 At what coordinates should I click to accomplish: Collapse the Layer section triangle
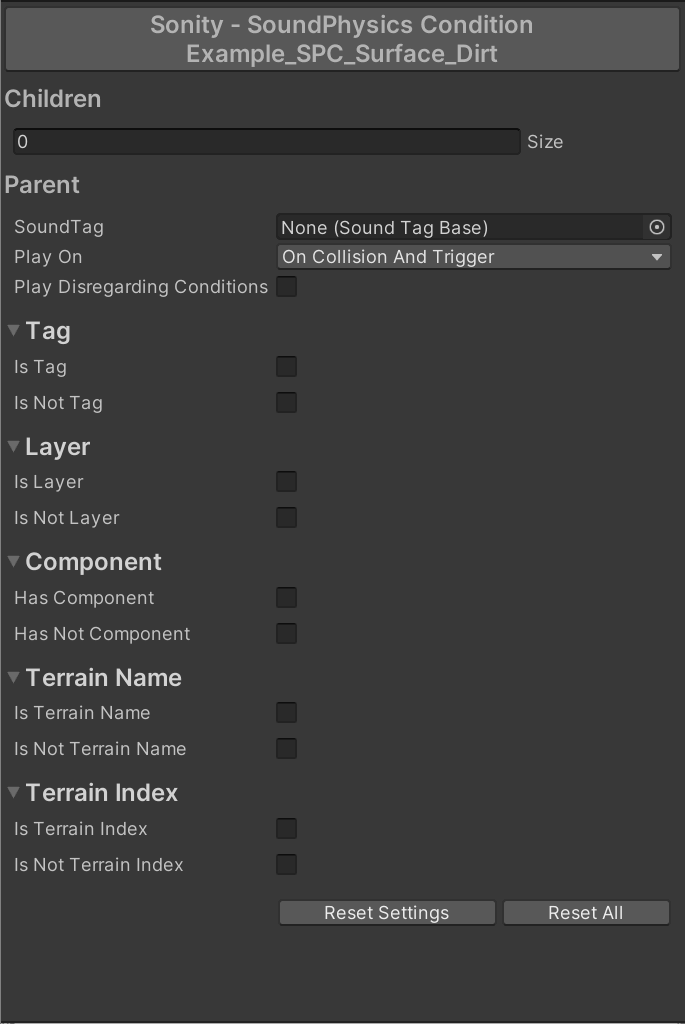pos(14,446)
